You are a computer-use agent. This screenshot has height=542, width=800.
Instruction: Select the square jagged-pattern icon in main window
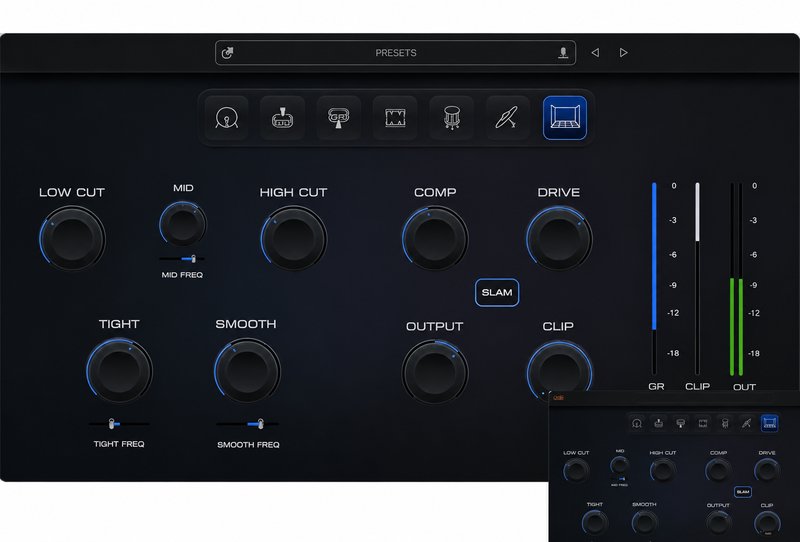(x=395, y=118)
